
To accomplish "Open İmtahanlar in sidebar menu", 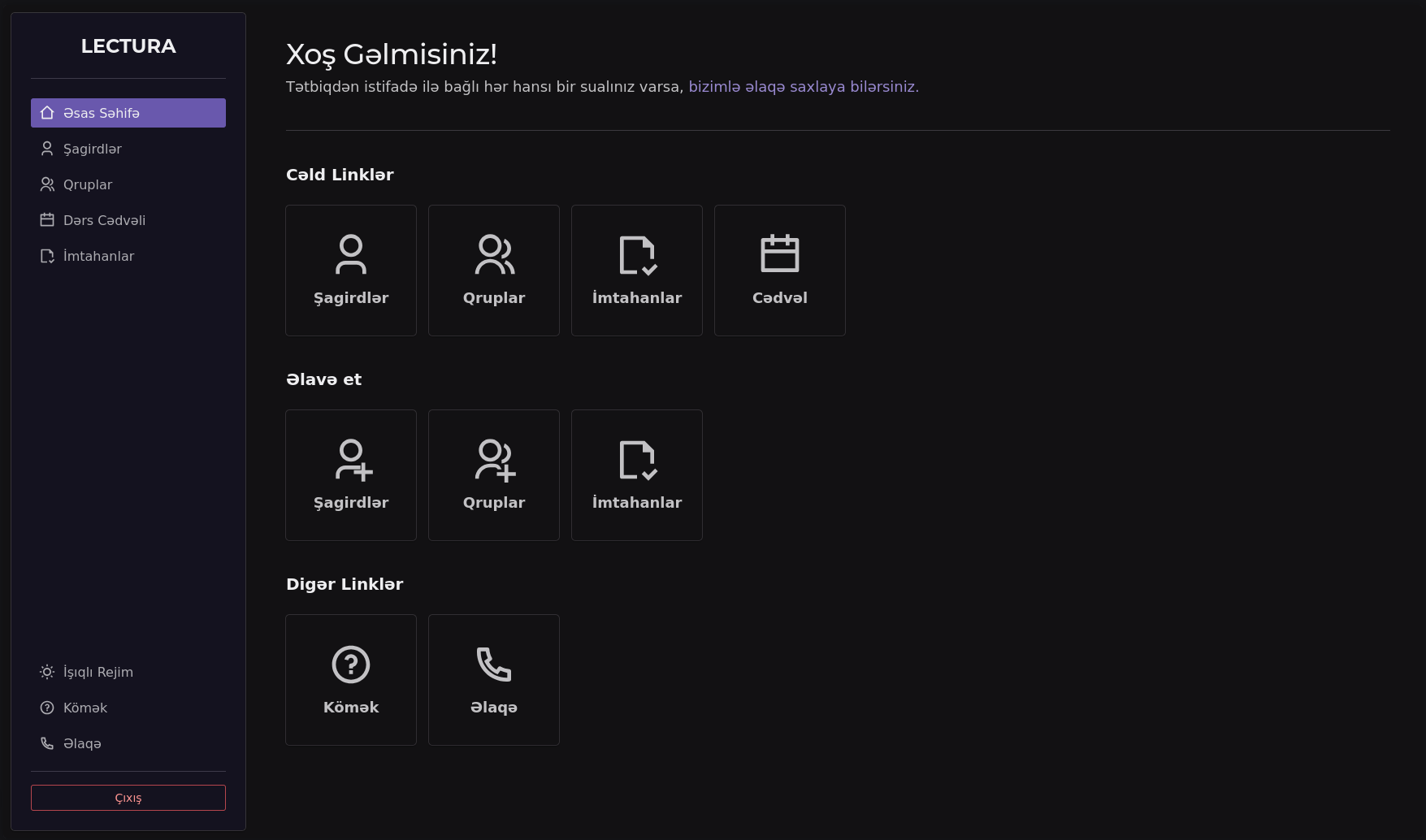I will 98,256.
